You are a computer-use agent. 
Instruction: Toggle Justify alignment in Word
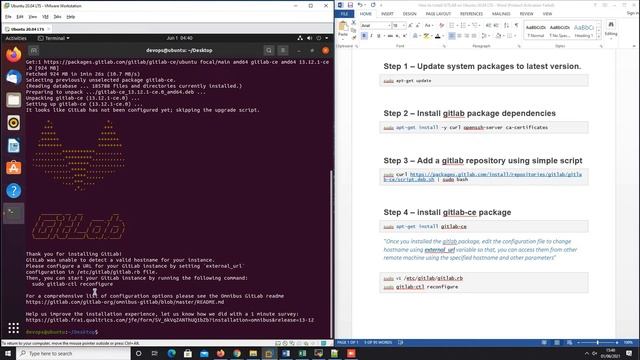(x=474, y=36)
